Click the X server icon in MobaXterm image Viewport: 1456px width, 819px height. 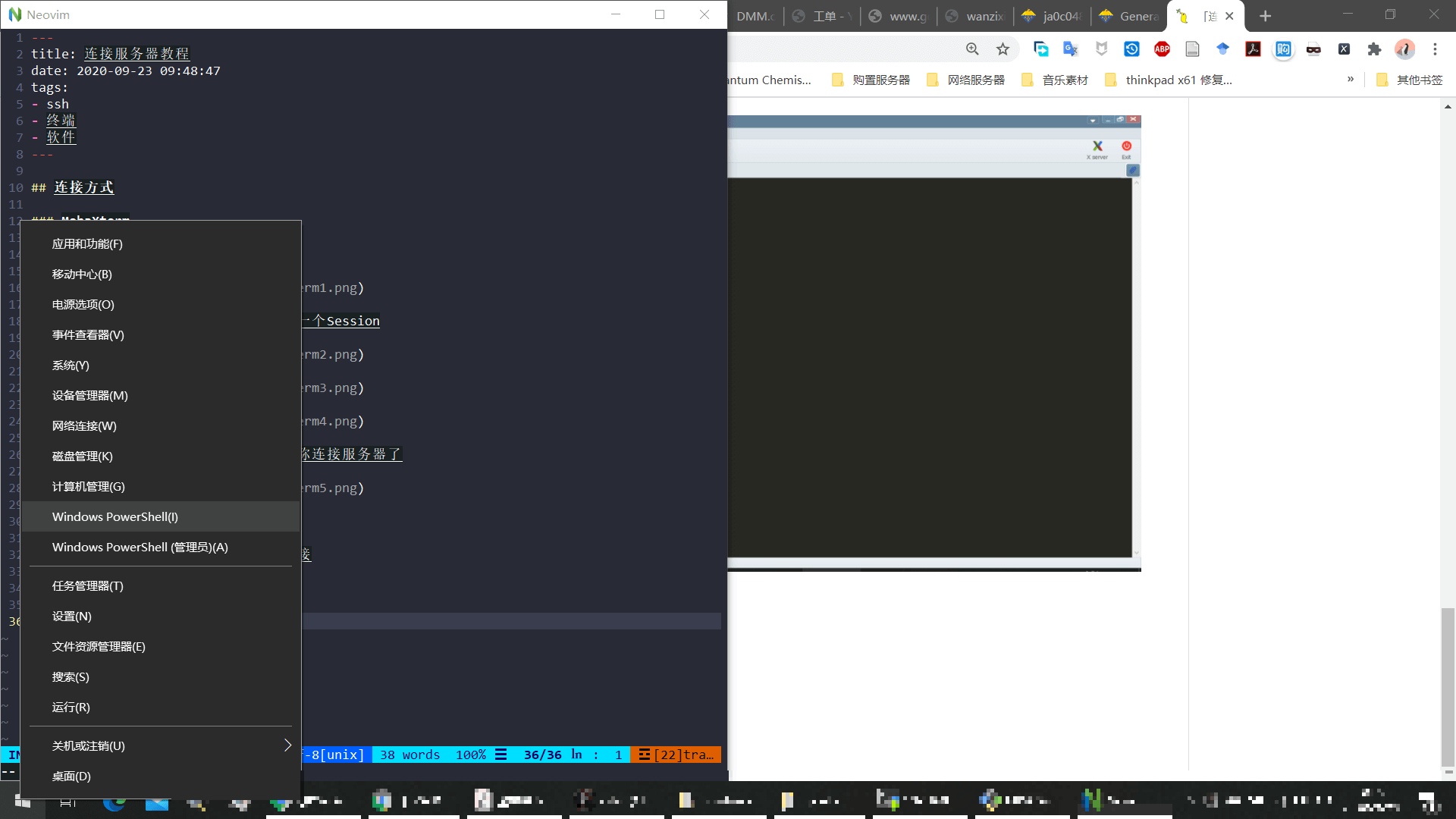click(1097, 149)
